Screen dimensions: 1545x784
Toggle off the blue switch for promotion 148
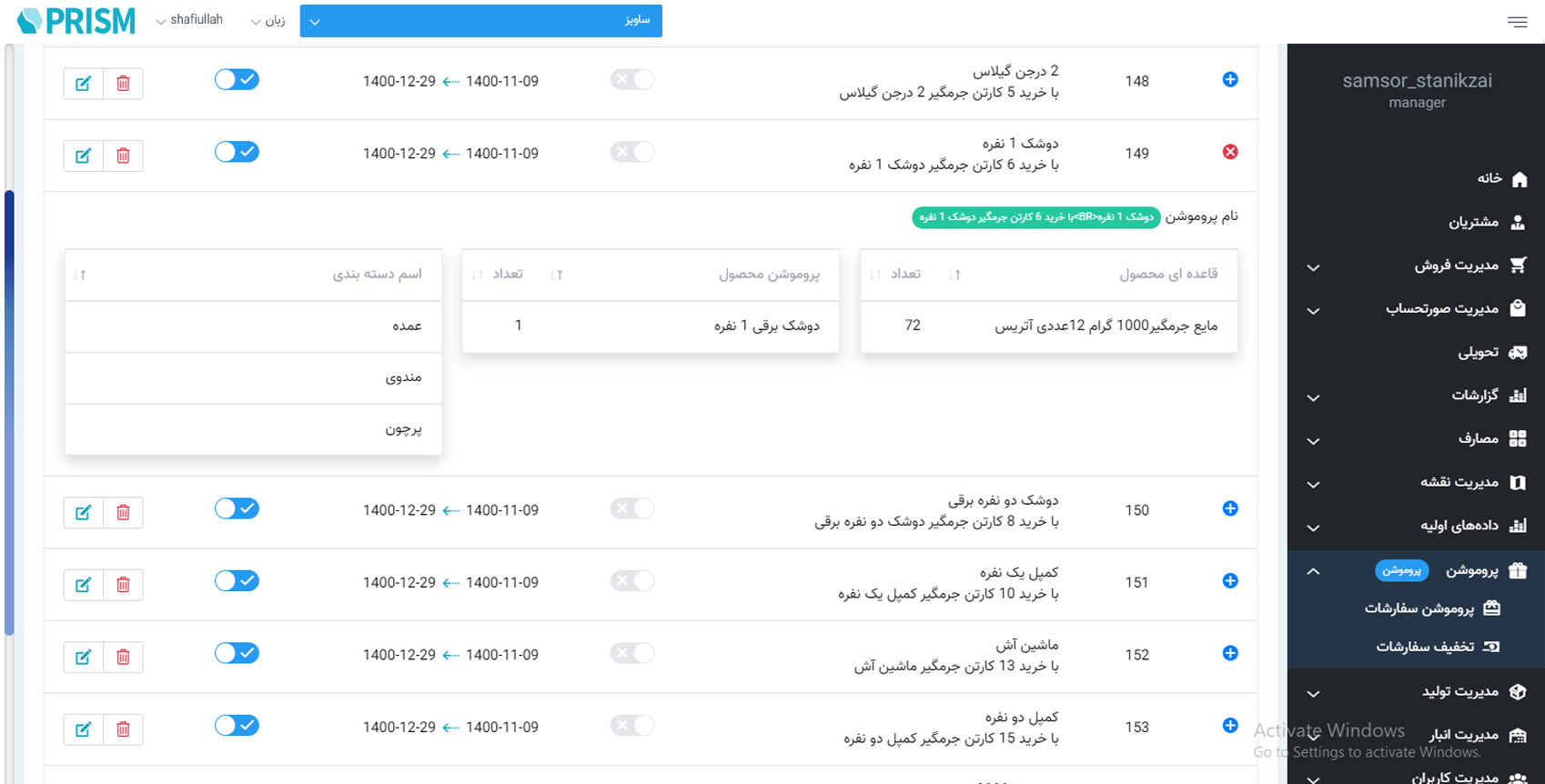[237, 80]
